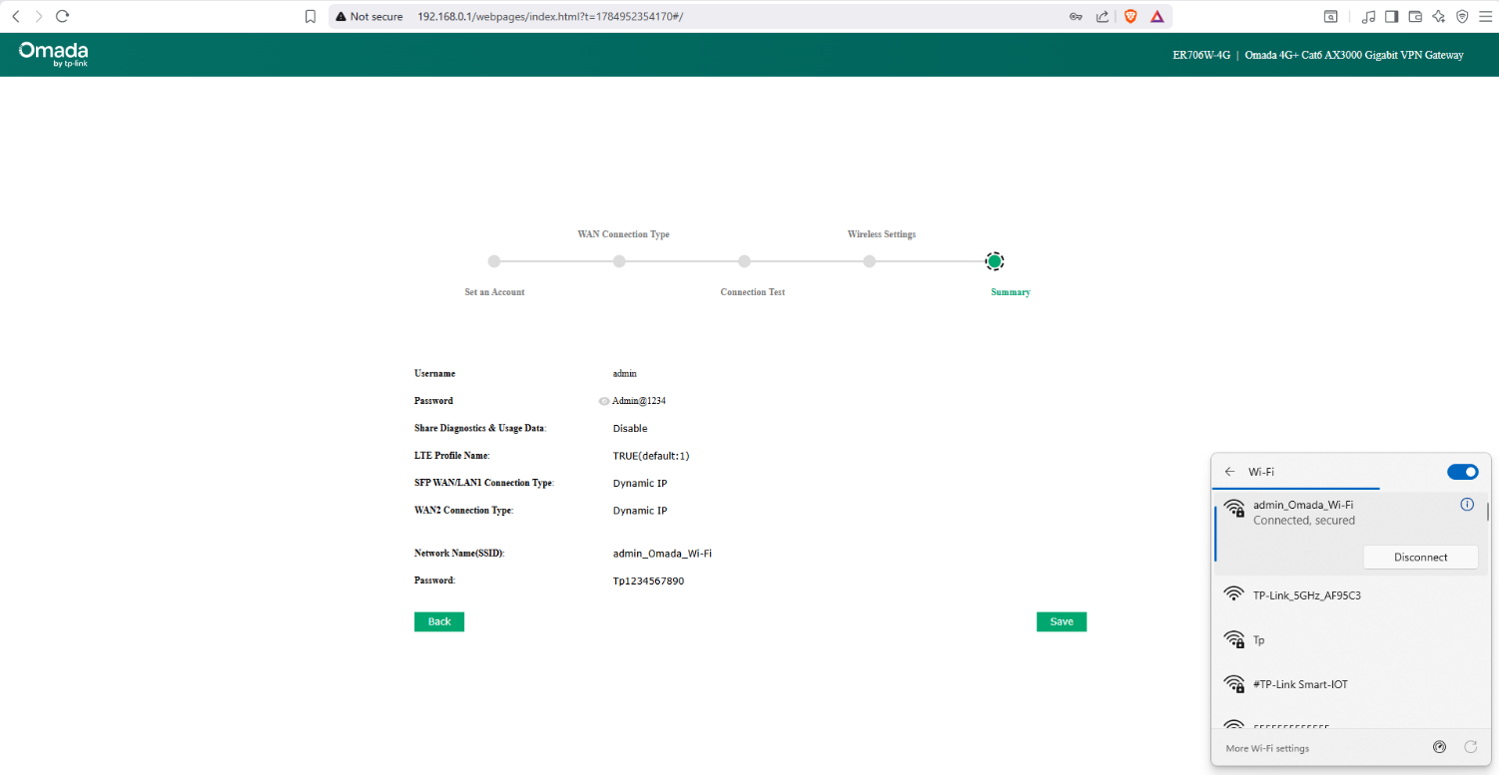Open the browser hamburger menu

pos(1485,16)
